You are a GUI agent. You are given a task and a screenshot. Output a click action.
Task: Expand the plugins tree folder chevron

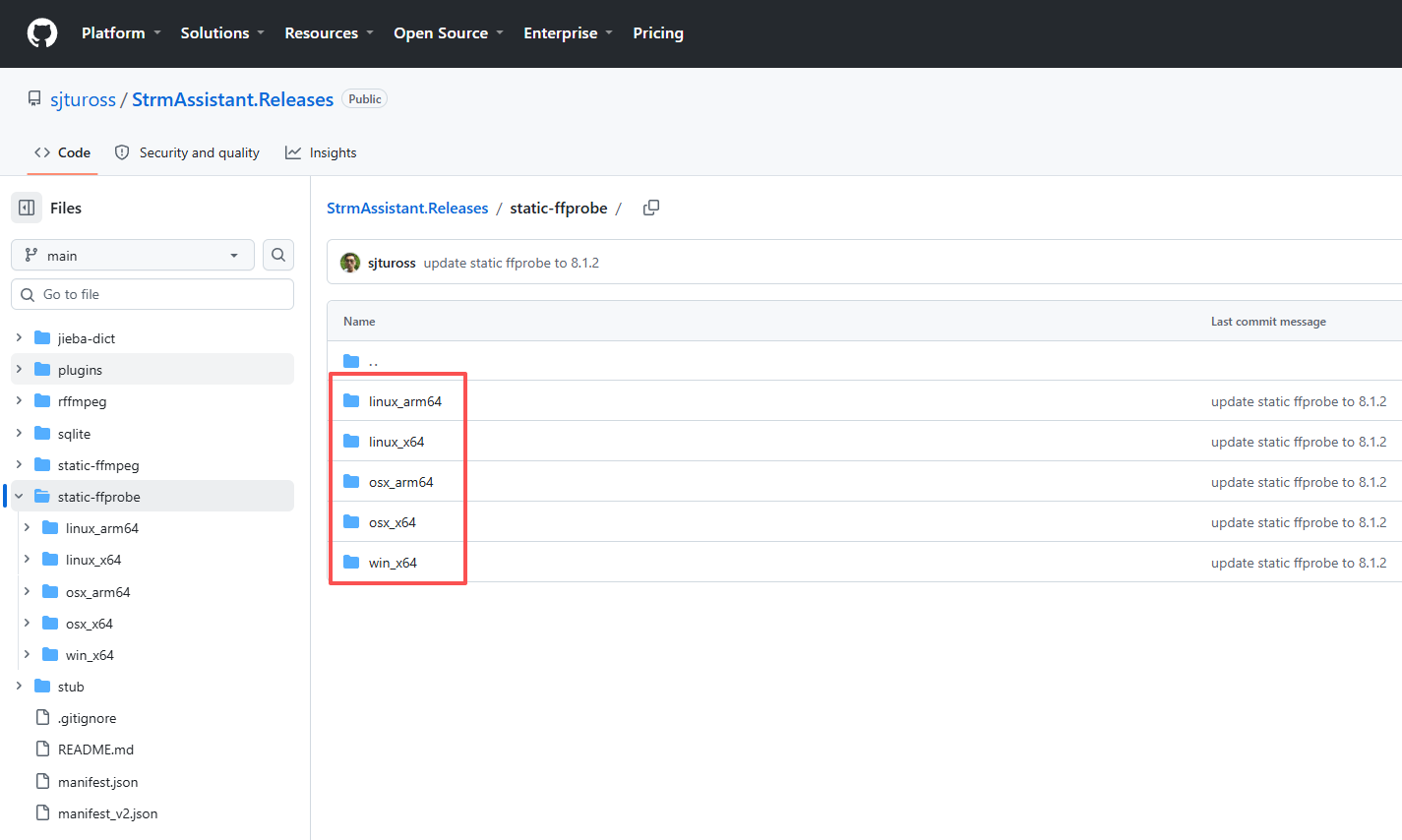[19, 370]
